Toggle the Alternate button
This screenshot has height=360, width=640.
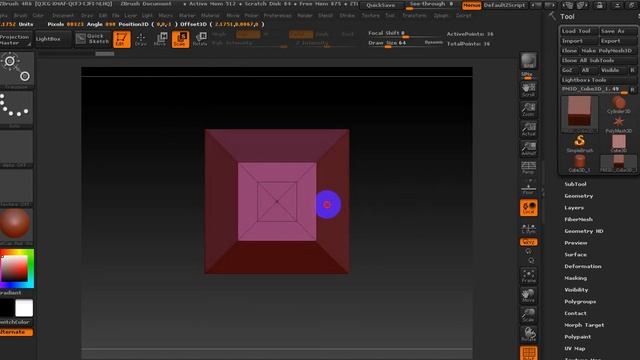pyautogui.click(x=16, y=332)
